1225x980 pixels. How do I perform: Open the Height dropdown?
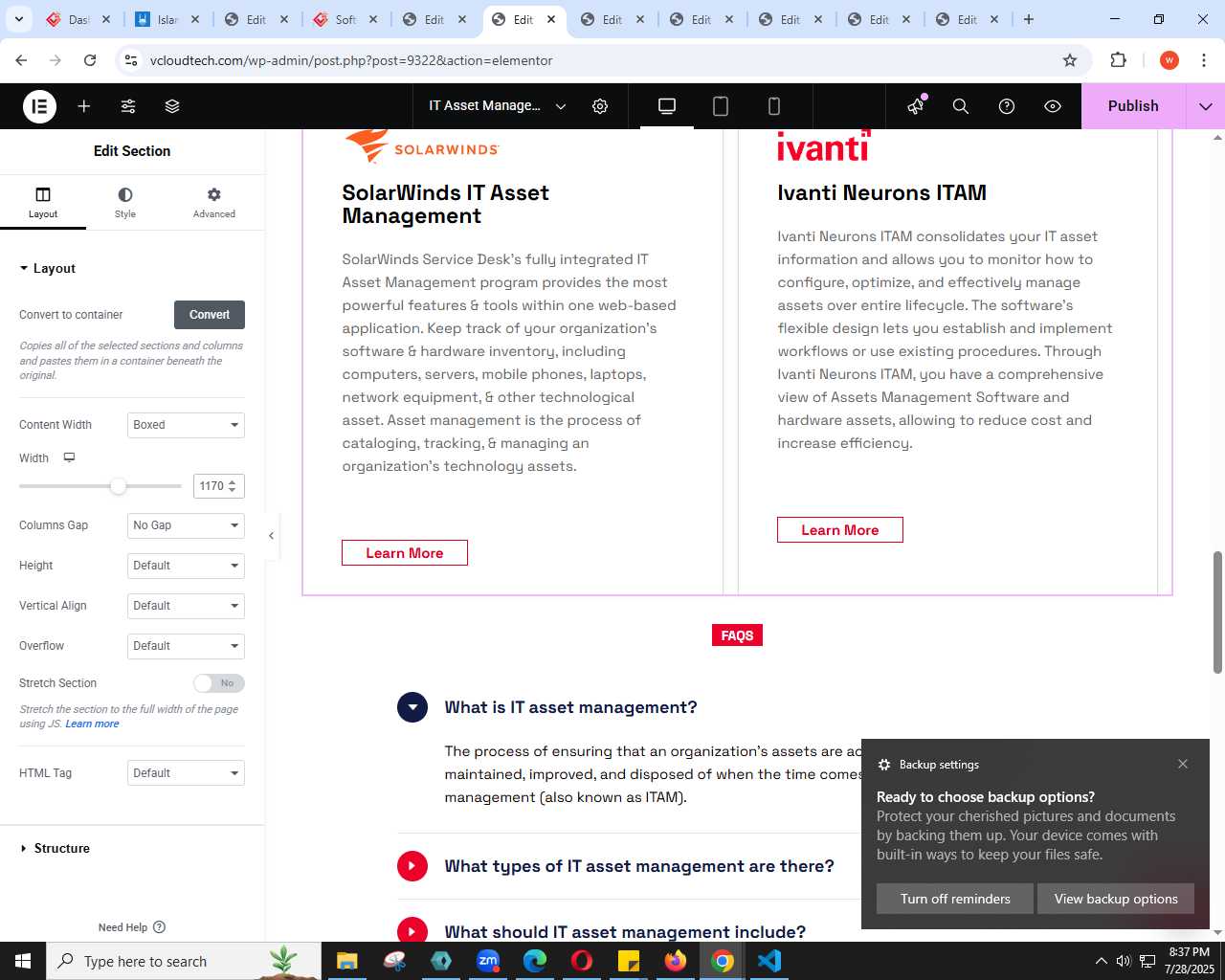pos(186,566)
